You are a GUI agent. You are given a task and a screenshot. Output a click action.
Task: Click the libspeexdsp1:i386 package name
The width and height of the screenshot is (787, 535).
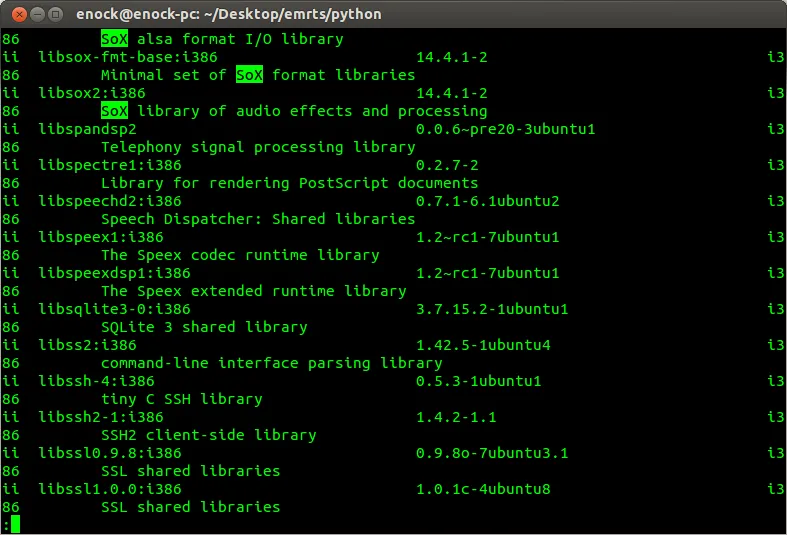[114, 273]
